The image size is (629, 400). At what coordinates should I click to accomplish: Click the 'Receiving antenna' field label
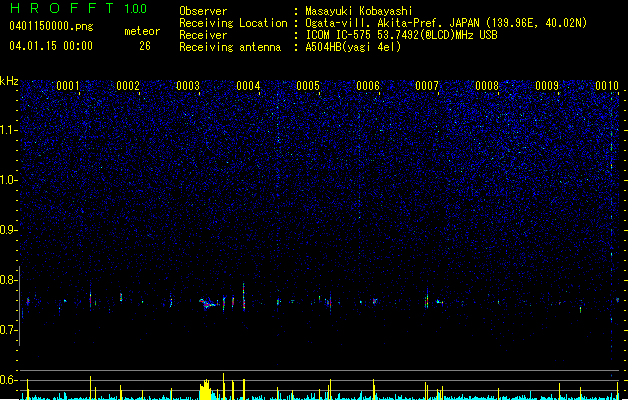pyautogui.click(x=230, y=47)
